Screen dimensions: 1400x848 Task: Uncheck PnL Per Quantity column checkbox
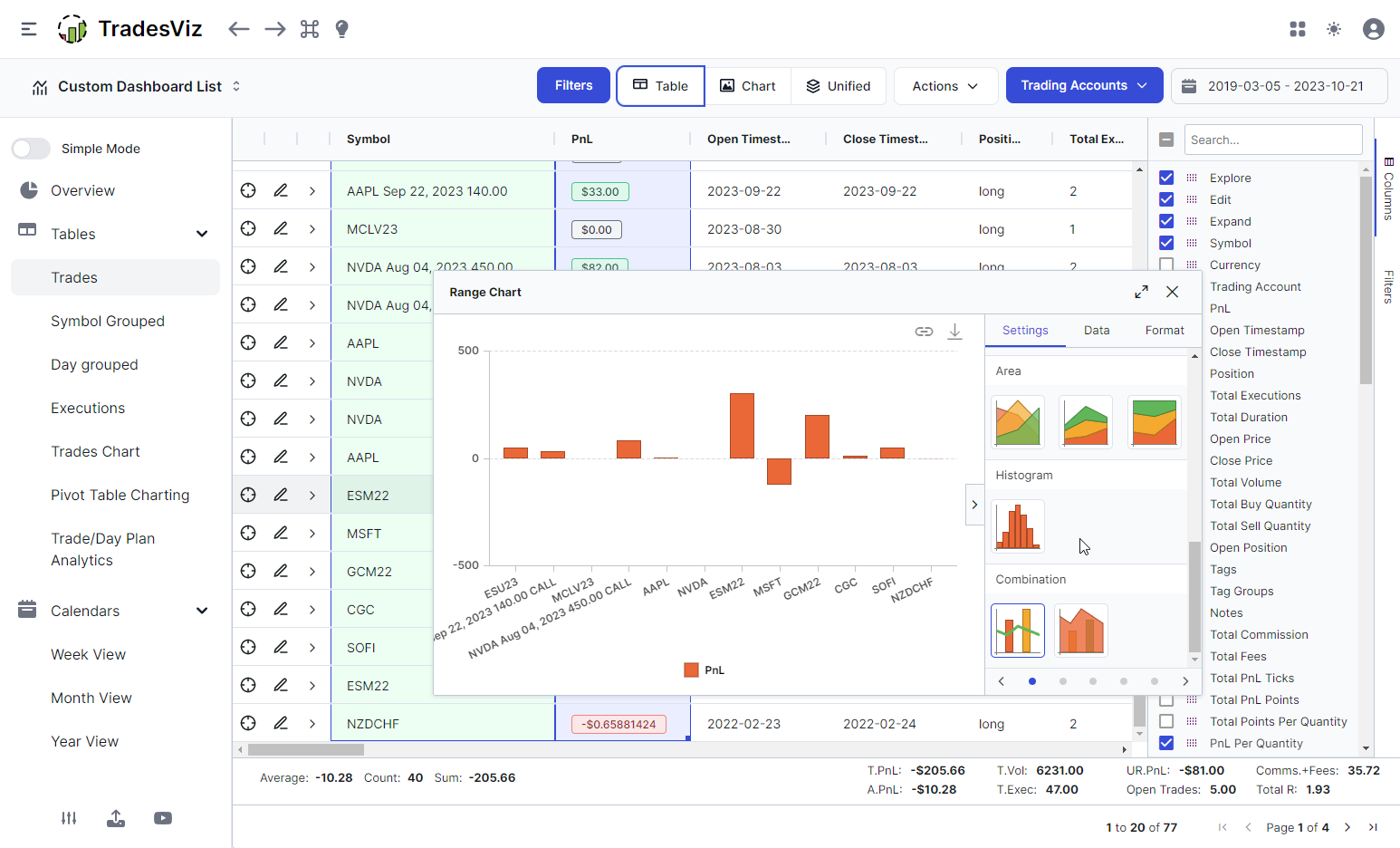pyautogui.click(x=1166, y=743)
